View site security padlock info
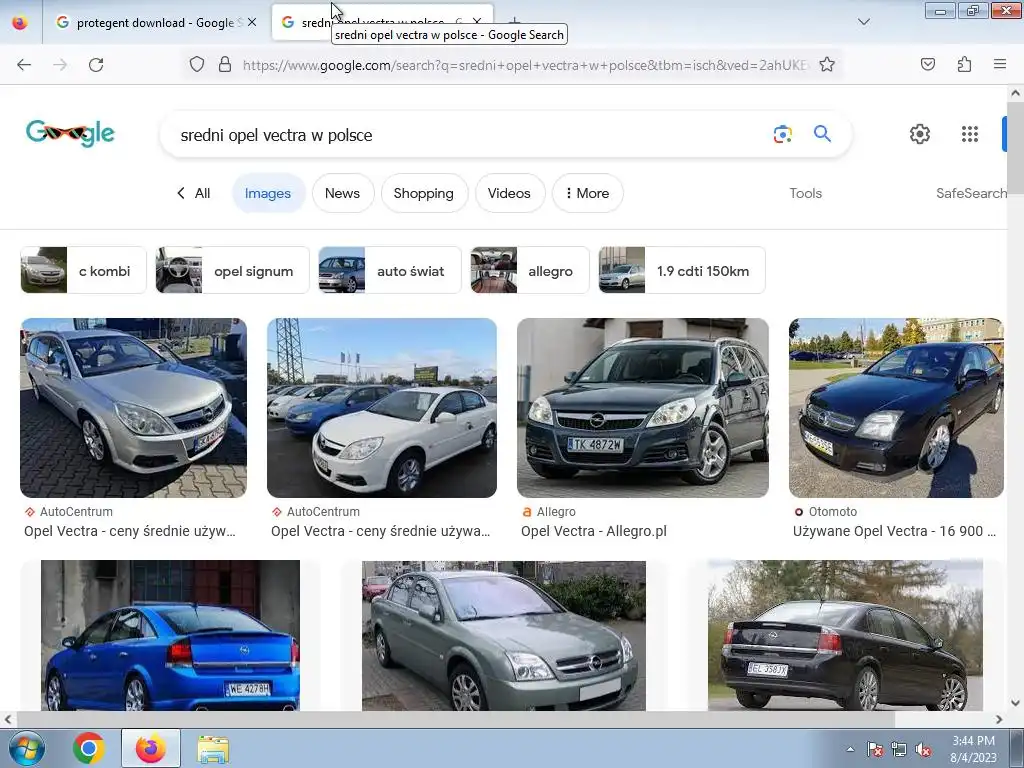 click(225, 64)
